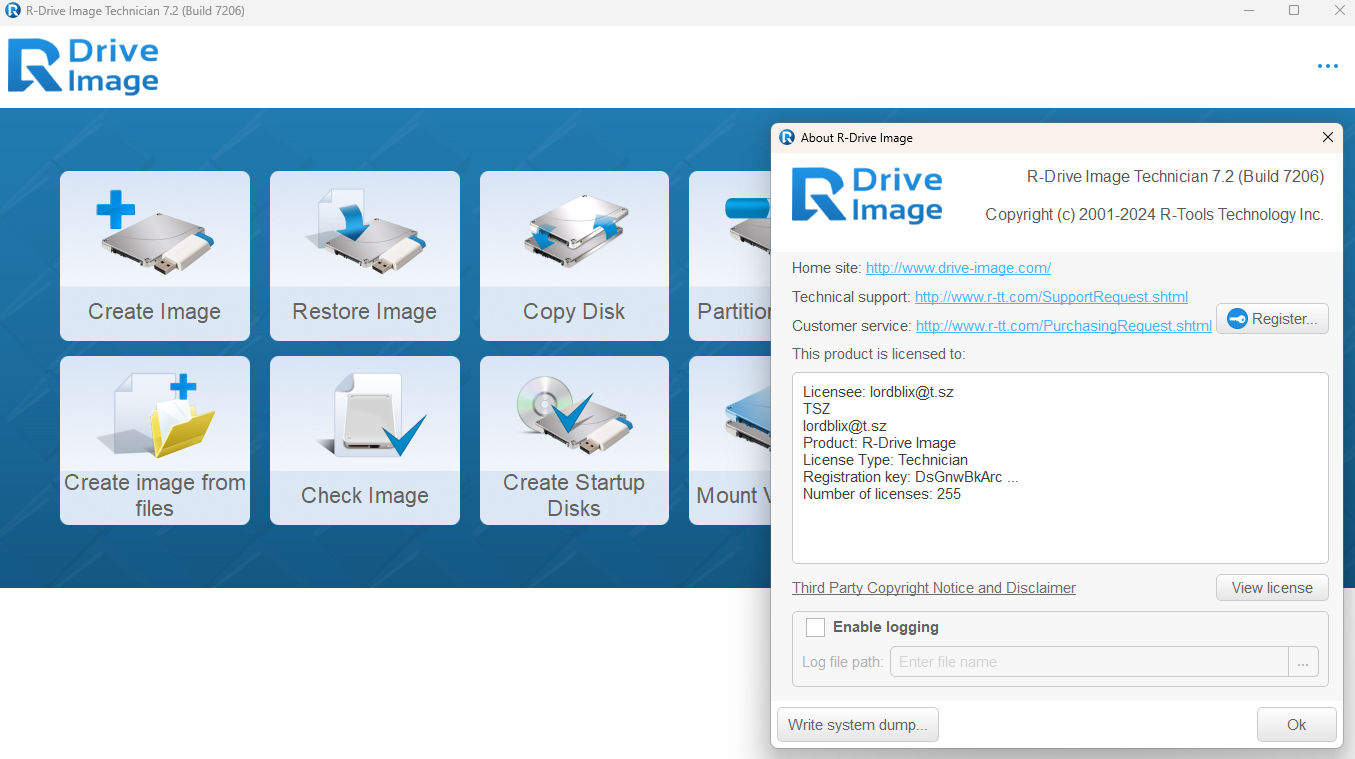
Task: Click the version text Technician 7.2 in dialog
Action: click(x=1176, y=177)
